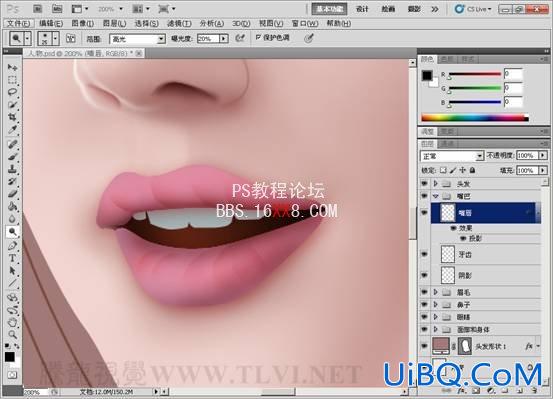553x399 pixels.
Task: Select the Lasso tool
Action: point(12,92)
